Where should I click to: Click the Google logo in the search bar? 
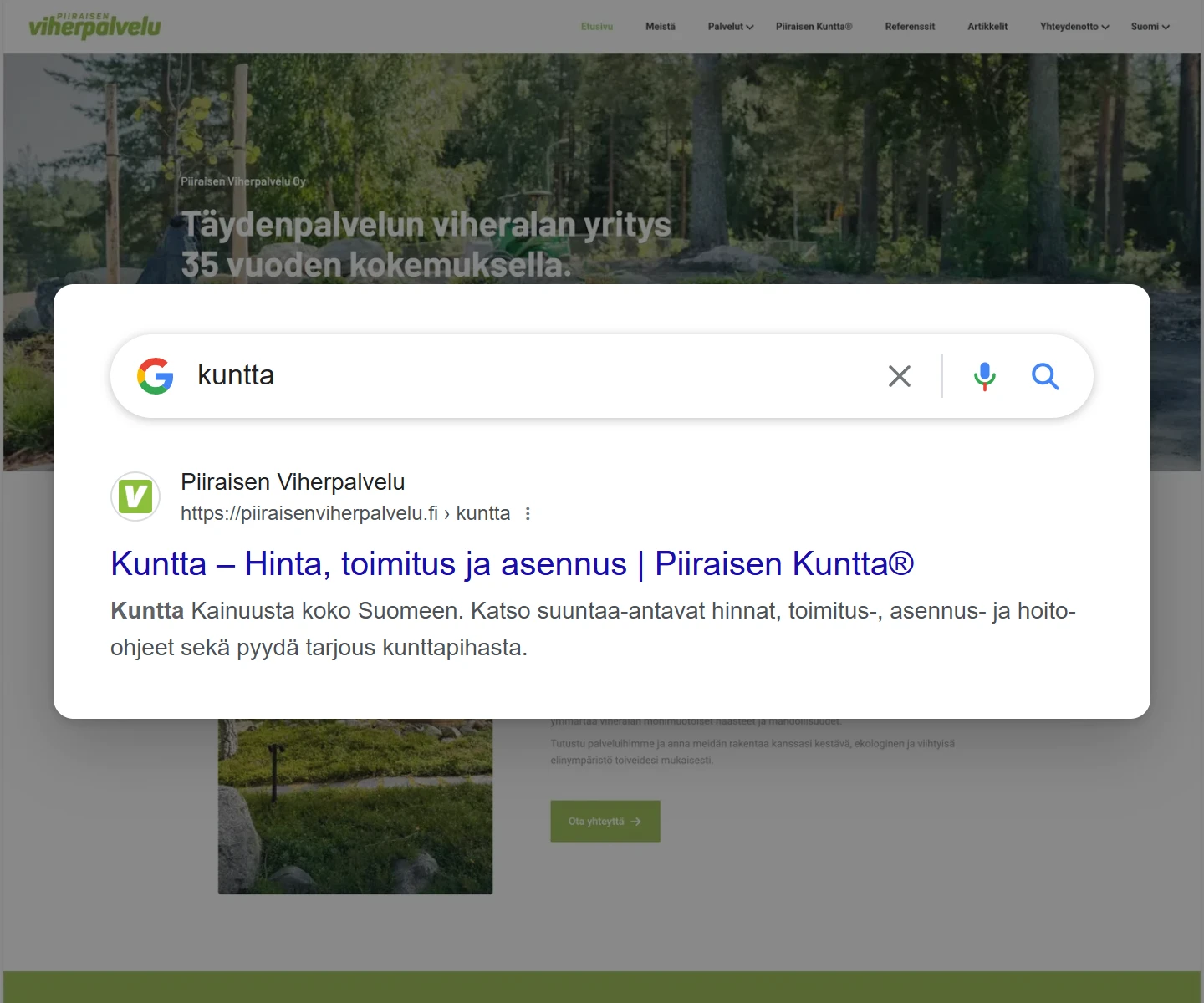[156, 376]
